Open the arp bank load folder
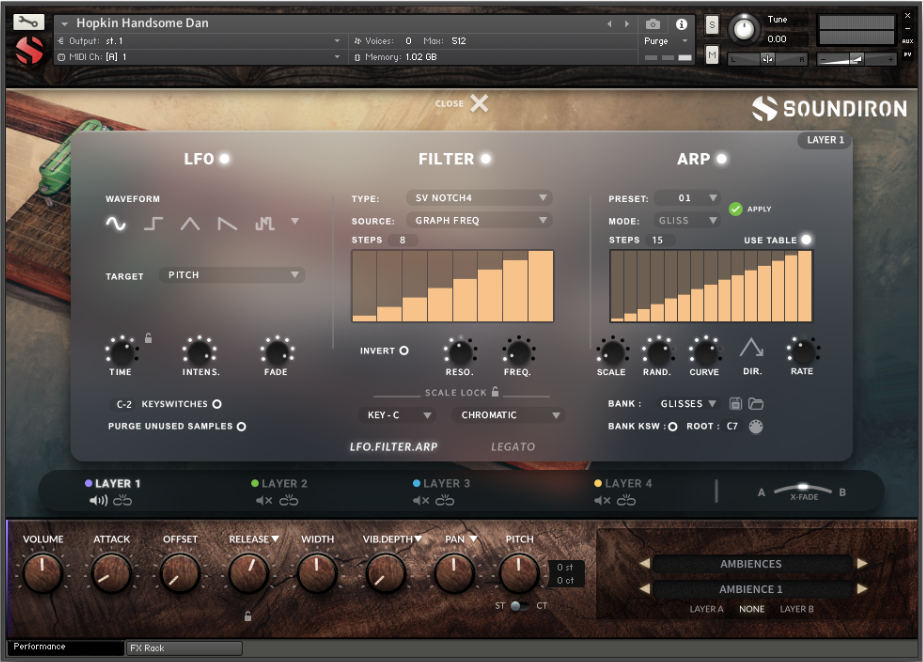The width and height of the screenshot is (923, 662). click(756, 403)
